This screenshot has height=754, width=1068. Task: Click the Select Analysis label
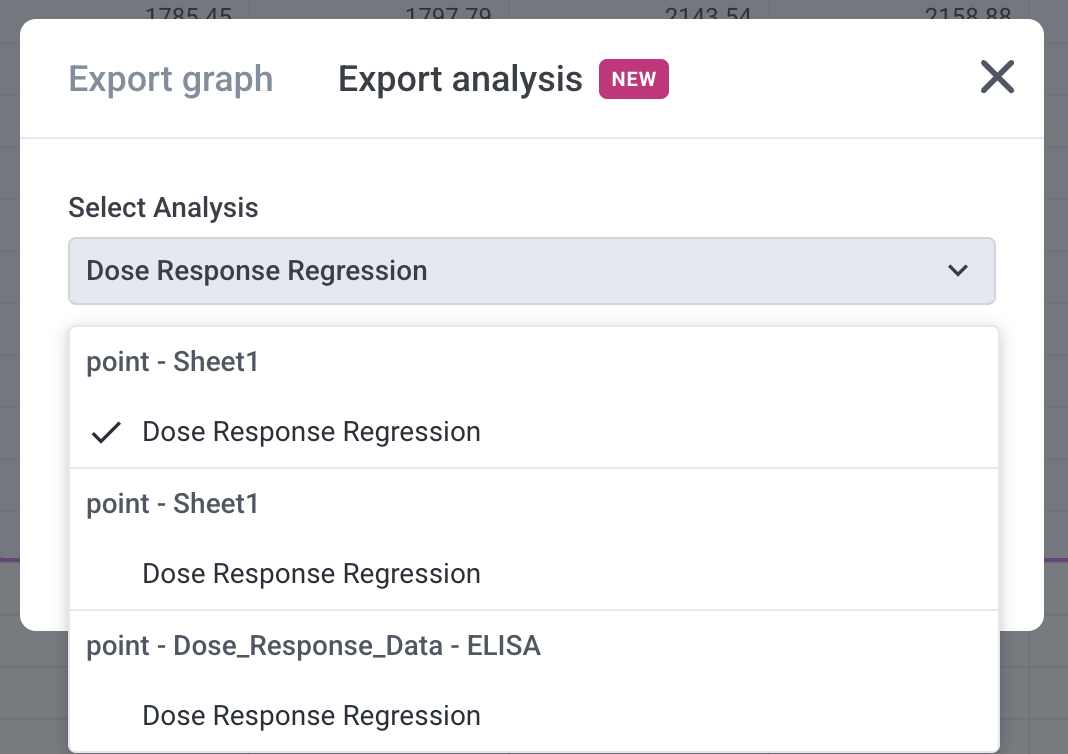point(162,207)
